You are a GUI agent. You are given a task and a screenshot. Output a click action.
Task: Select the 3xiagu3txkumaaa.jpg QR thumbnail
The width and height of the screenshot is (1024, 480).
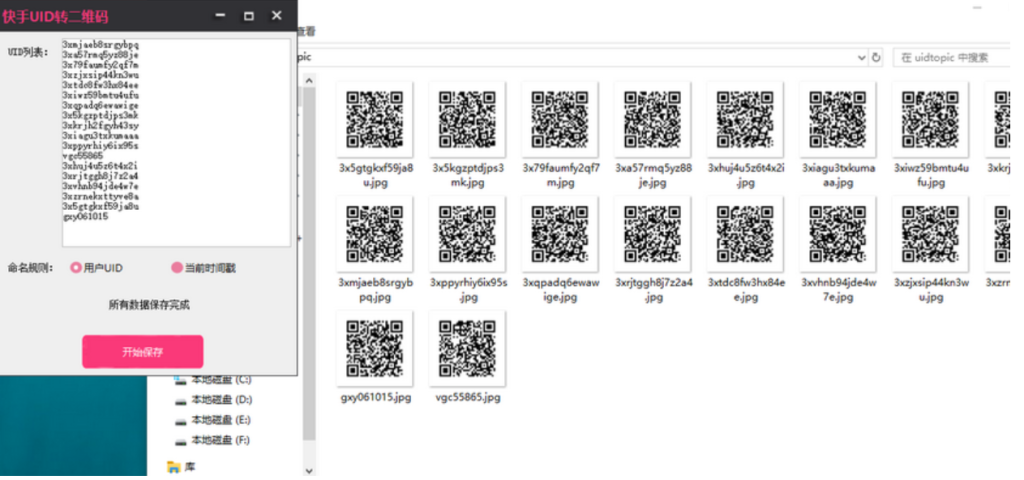tap(837, 118)
